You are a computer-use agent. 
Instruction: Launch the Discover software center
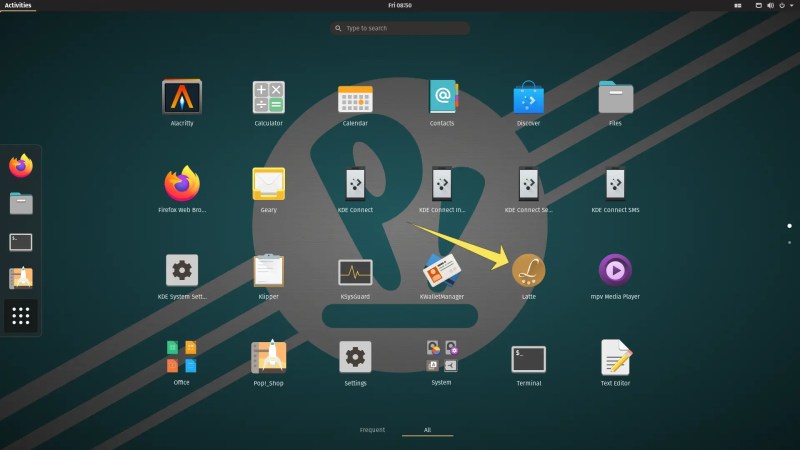(528, 97)
